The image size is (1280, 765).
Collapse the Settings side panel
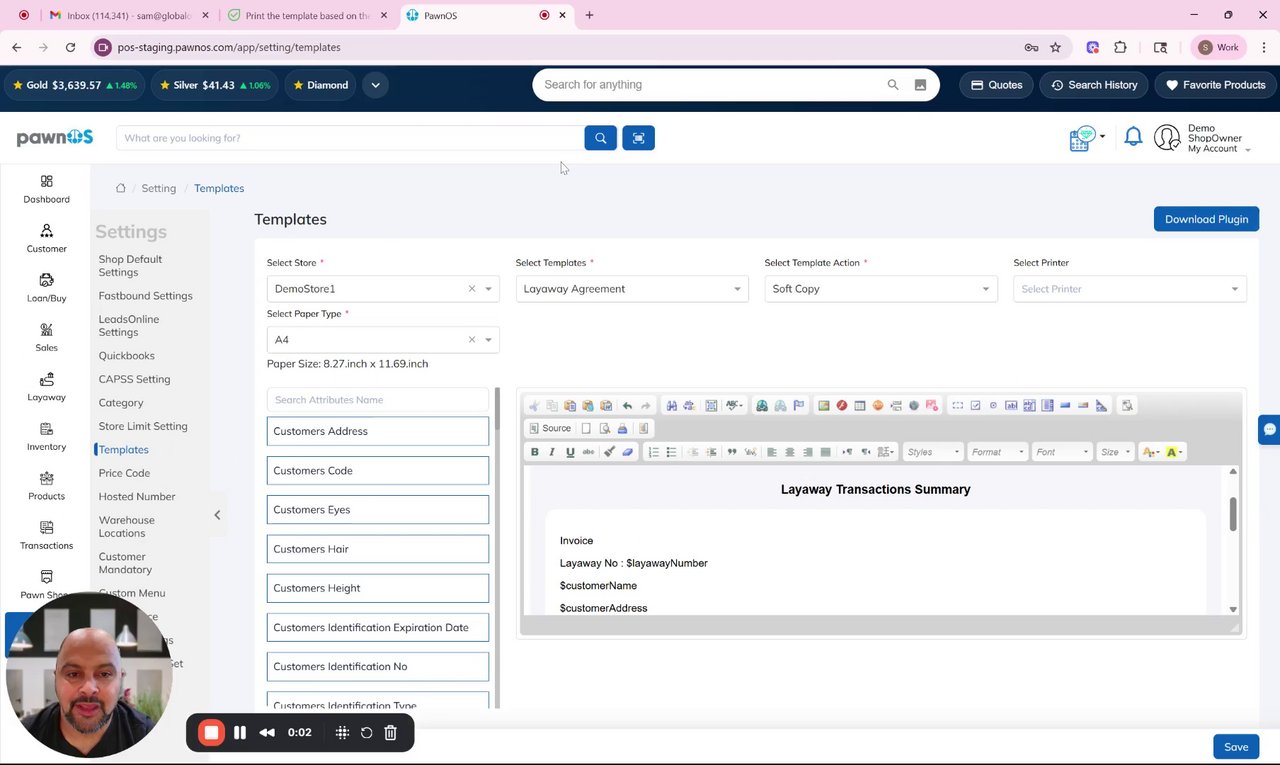click(217, 515)
